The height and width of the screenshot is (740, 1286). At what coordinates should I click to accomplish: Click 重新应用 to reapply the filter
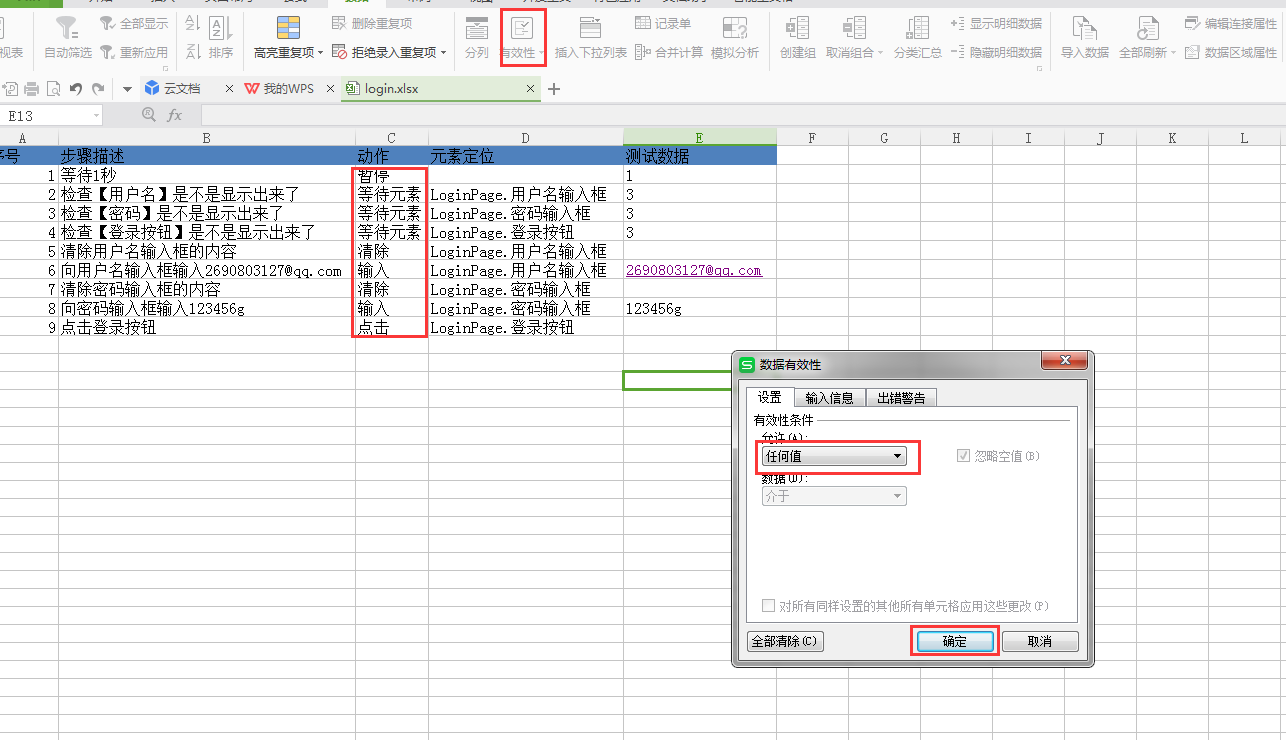click(x=134, y=52)
